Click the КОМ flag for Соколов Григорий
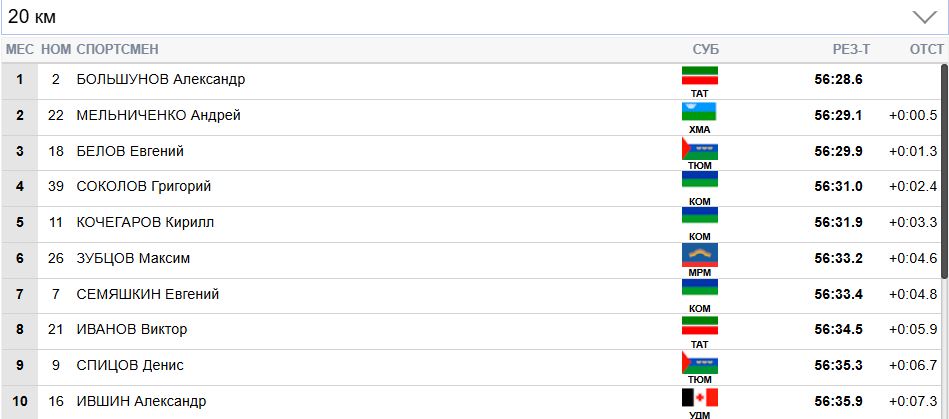 (x=700, y=183)
